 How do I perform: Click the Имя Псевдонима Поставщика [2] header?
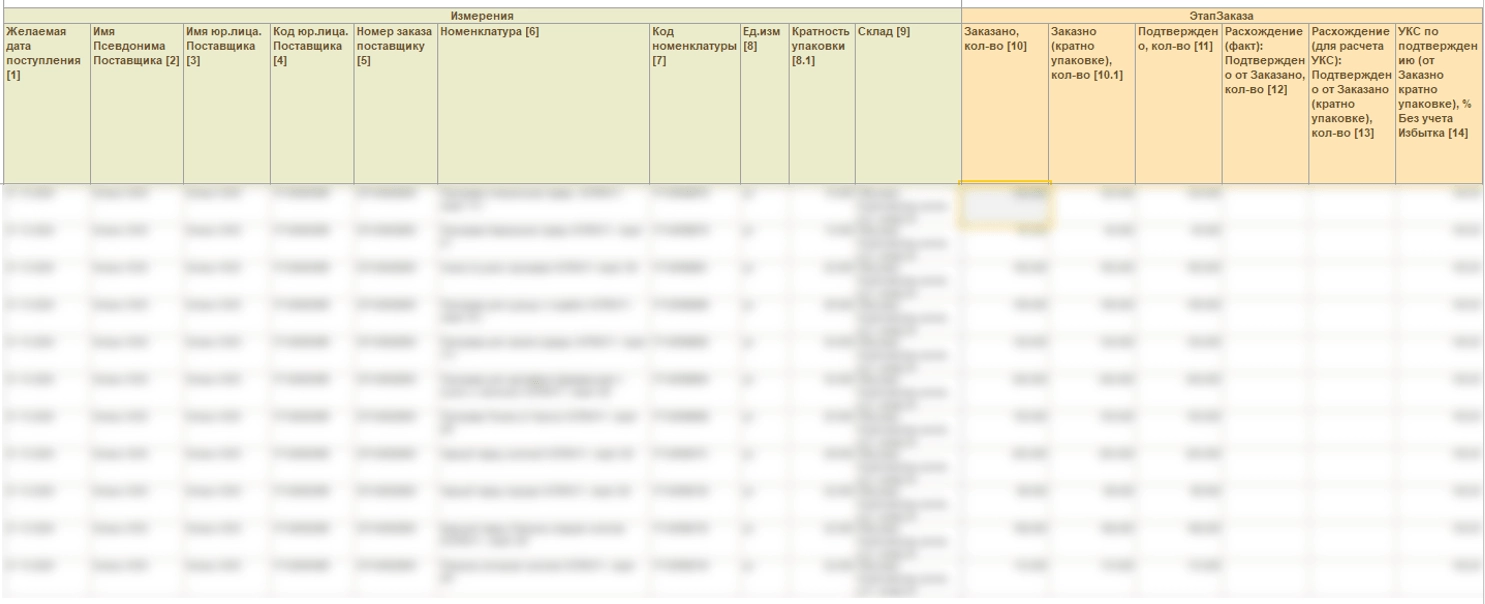click(x=136, y=47)
